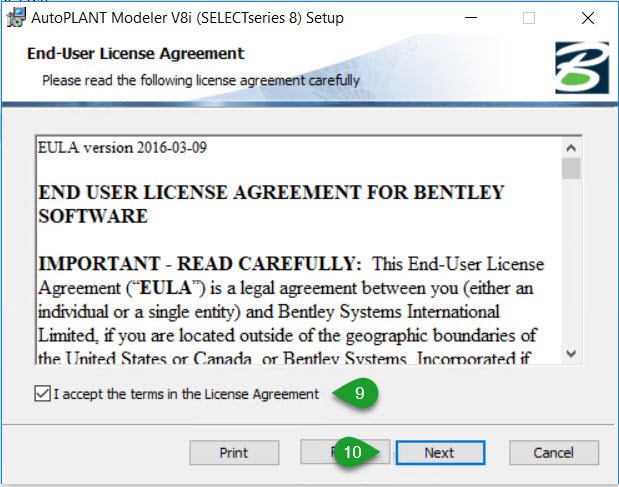Screen dimensions: 619x487
Task: Click the scroll down arrow in EULA box
Action: (571, 353)
